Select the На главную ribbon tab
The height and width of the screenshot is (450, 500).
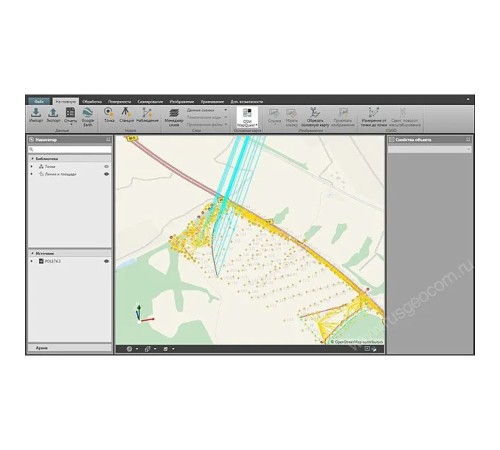66,101
